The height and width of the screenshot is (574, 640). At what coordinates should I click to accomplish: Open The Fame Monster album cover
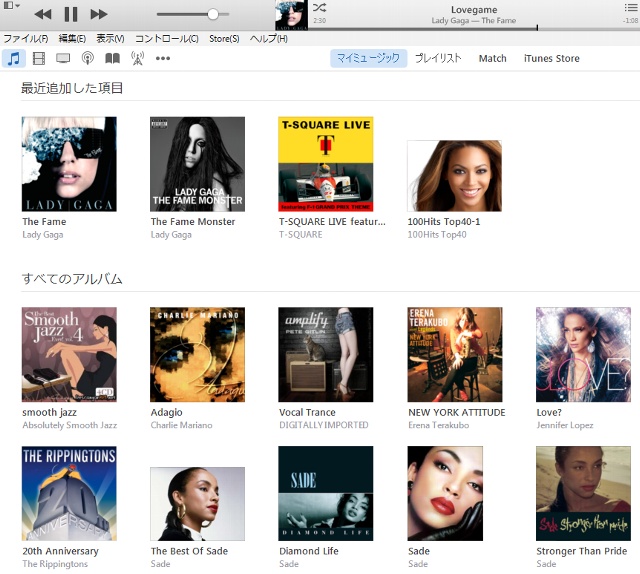[198, 164]
